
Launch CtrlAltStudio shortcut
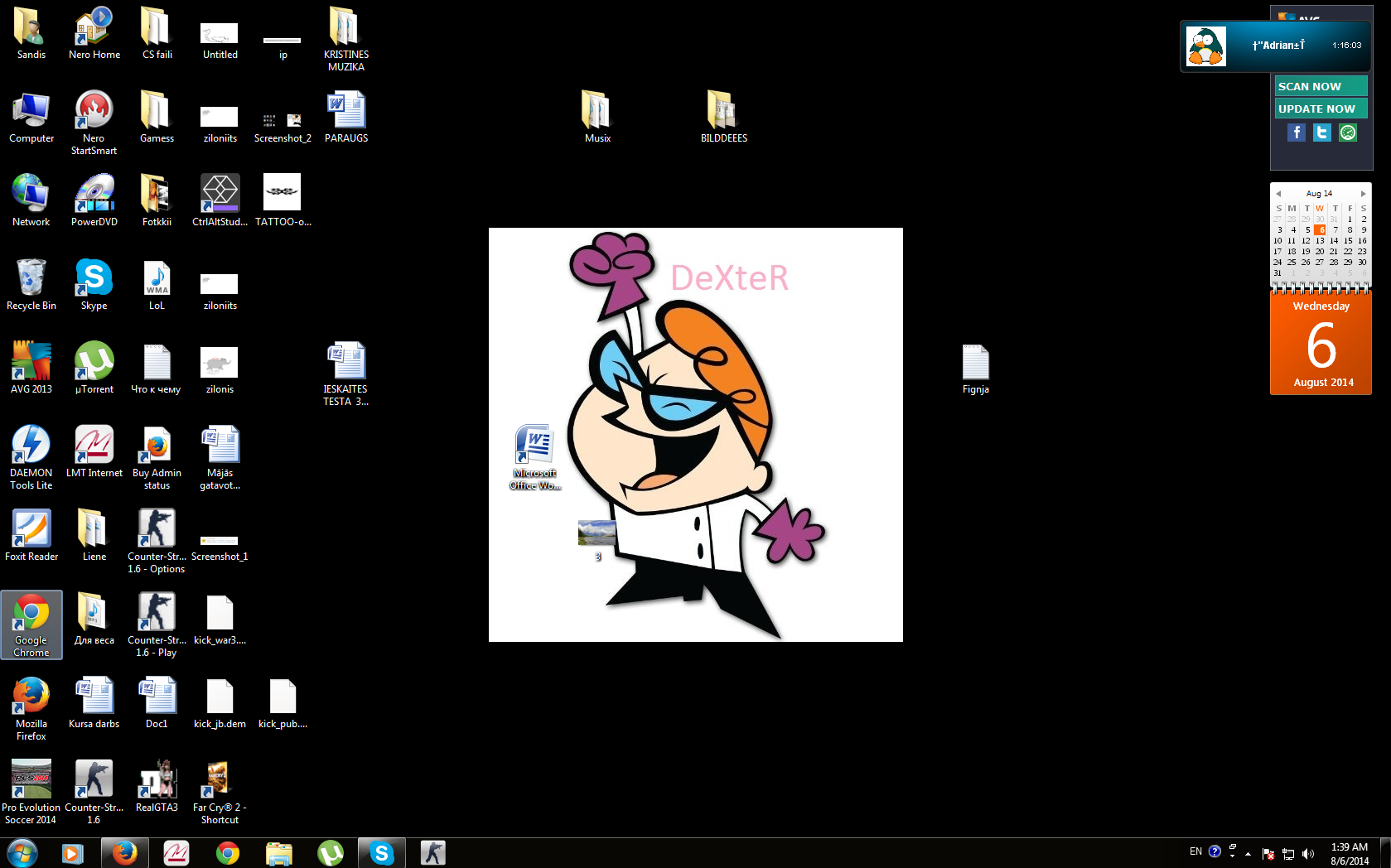tap(220, 200)
